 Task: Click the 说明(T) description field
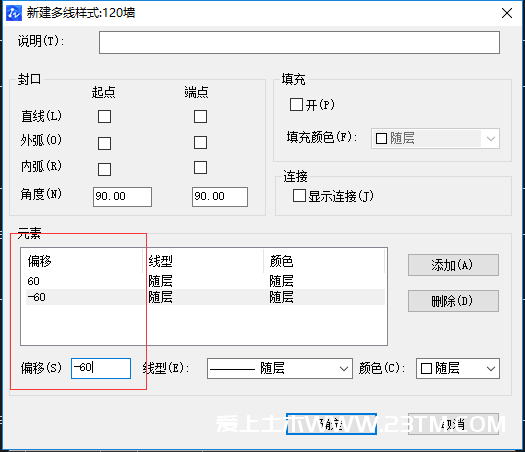coord(299,43)
